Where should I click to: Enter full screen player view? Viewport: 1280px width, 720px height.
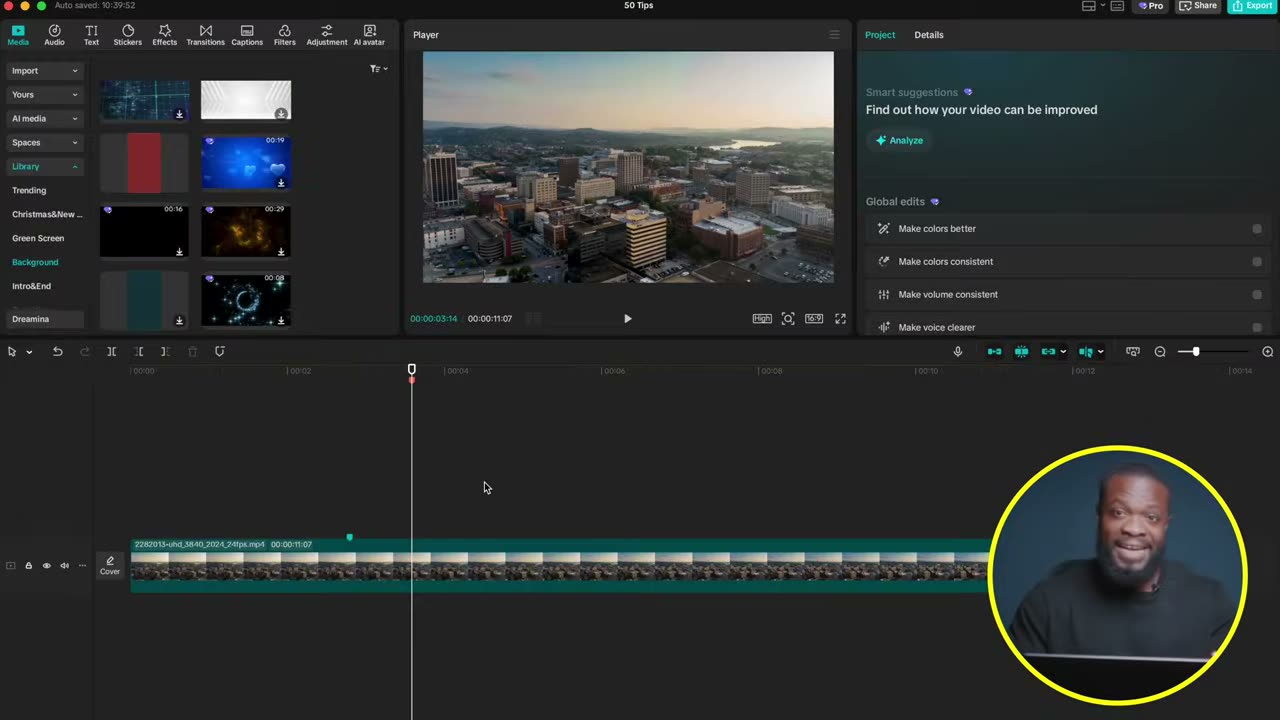[x=840, y=319]
